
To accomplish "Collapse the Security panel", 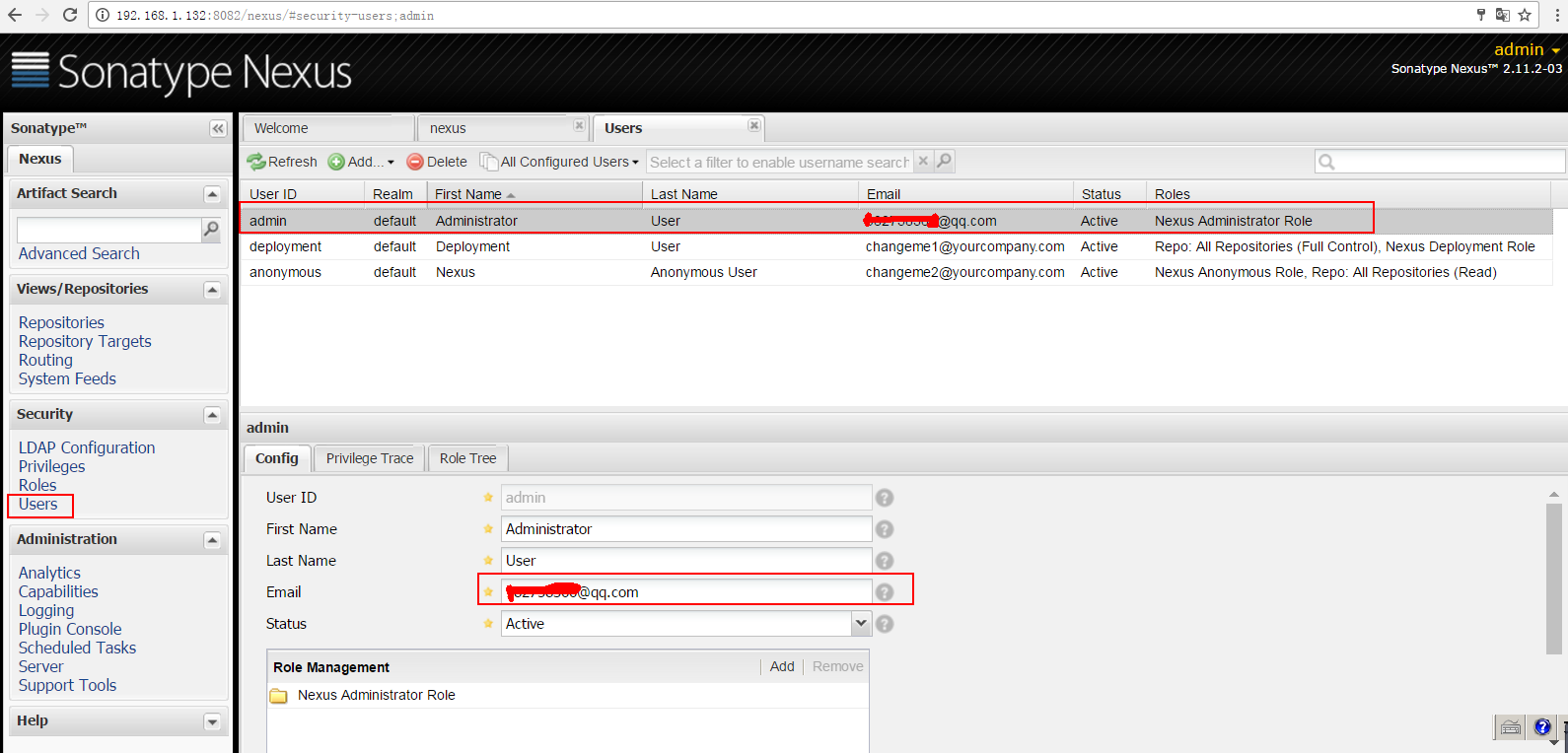I will pos(212,415).
